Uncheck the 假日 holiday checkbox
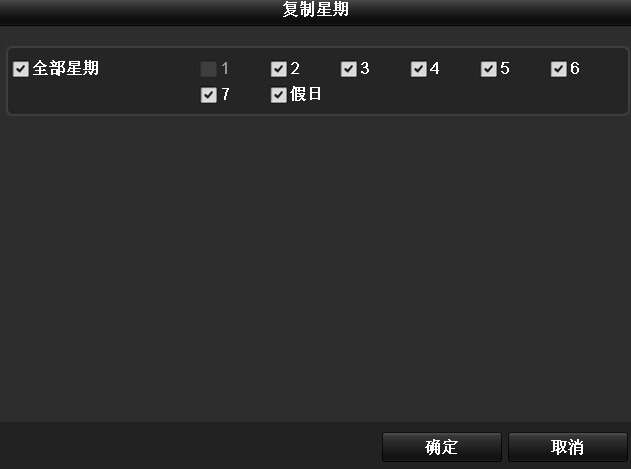The width and height of the screenshot is (631, 469). [278, 95]
